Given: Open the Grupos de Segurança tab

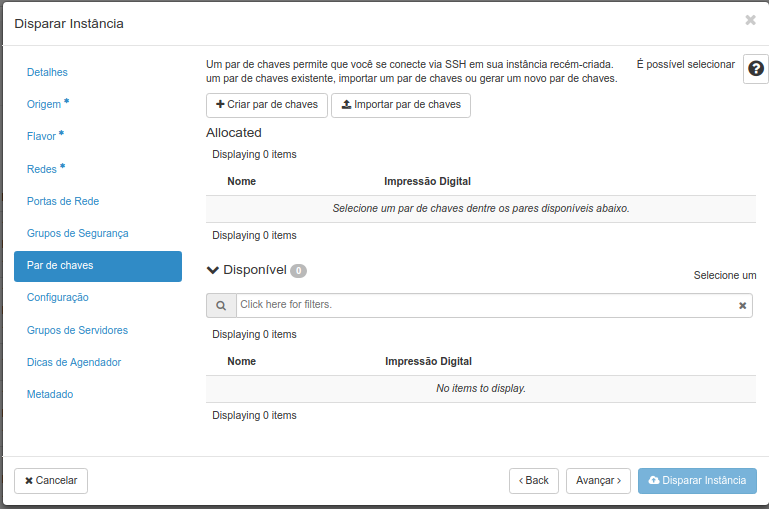Looking at the screenshot, I should [x=77, y=233].
